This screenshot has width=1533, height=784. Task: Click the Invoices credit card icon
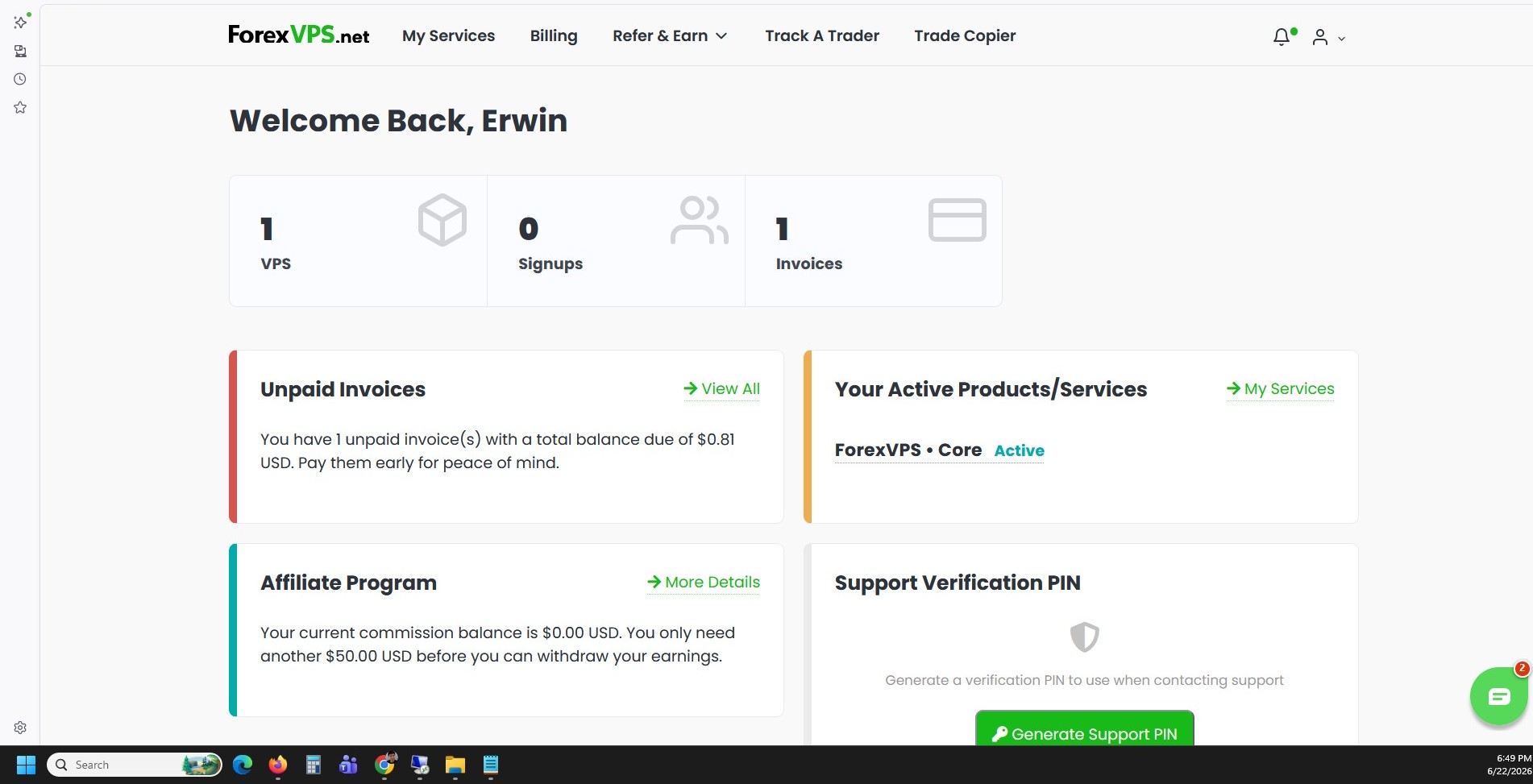click(958, 220)
